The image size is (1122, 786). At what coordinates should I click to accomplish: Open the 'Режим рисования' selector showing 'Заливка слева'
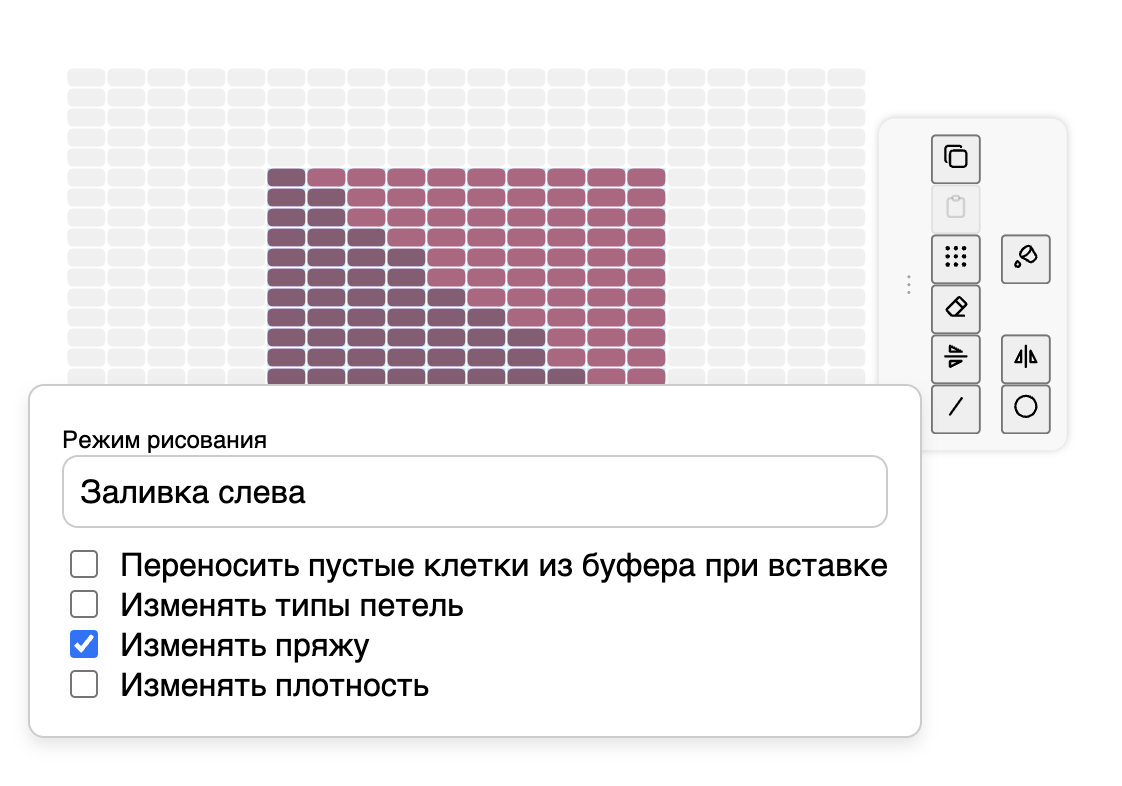click(475, 491)
